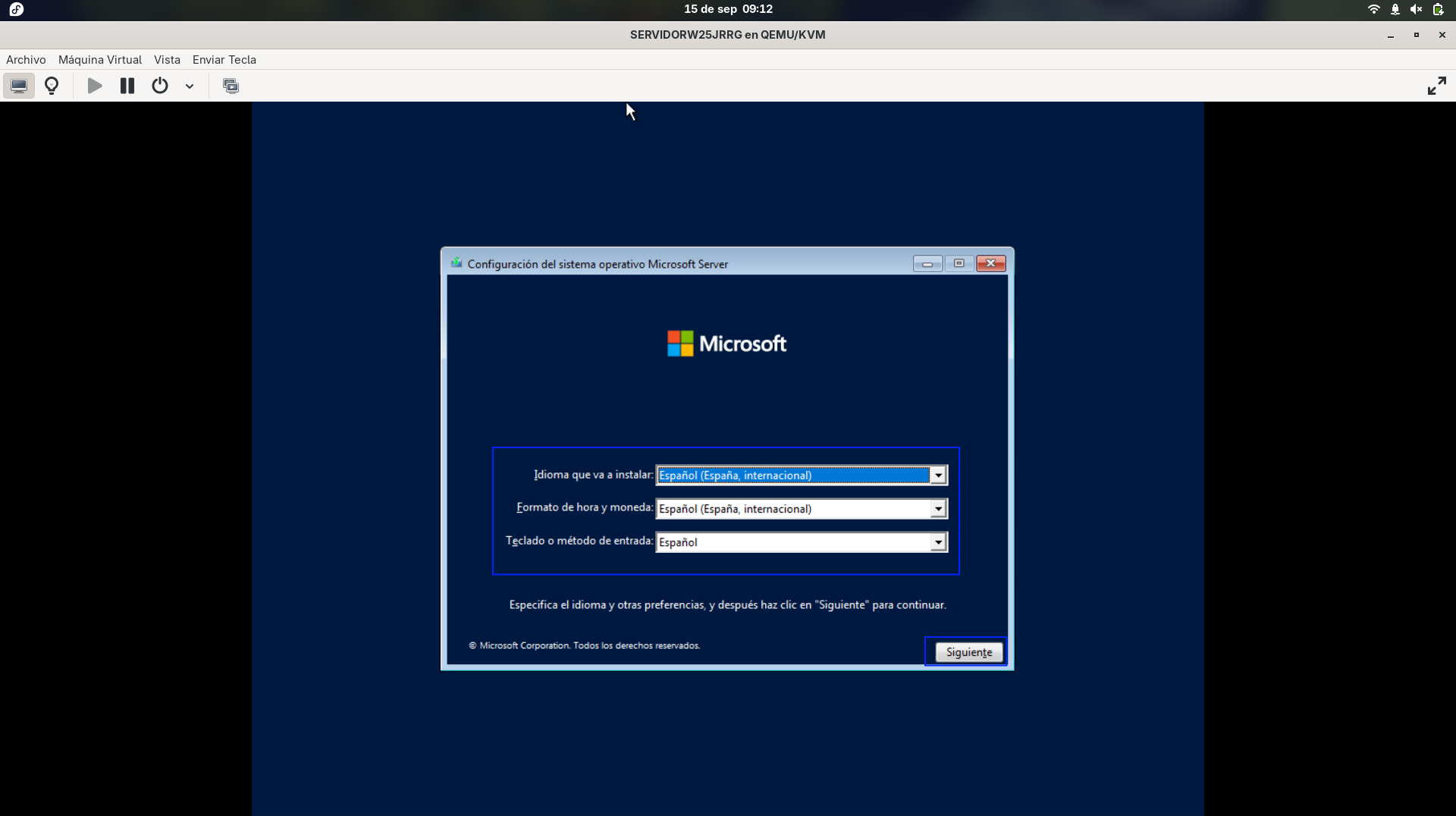Shut down the virtual machine
Screen dimensions: 1456x816
160,86
